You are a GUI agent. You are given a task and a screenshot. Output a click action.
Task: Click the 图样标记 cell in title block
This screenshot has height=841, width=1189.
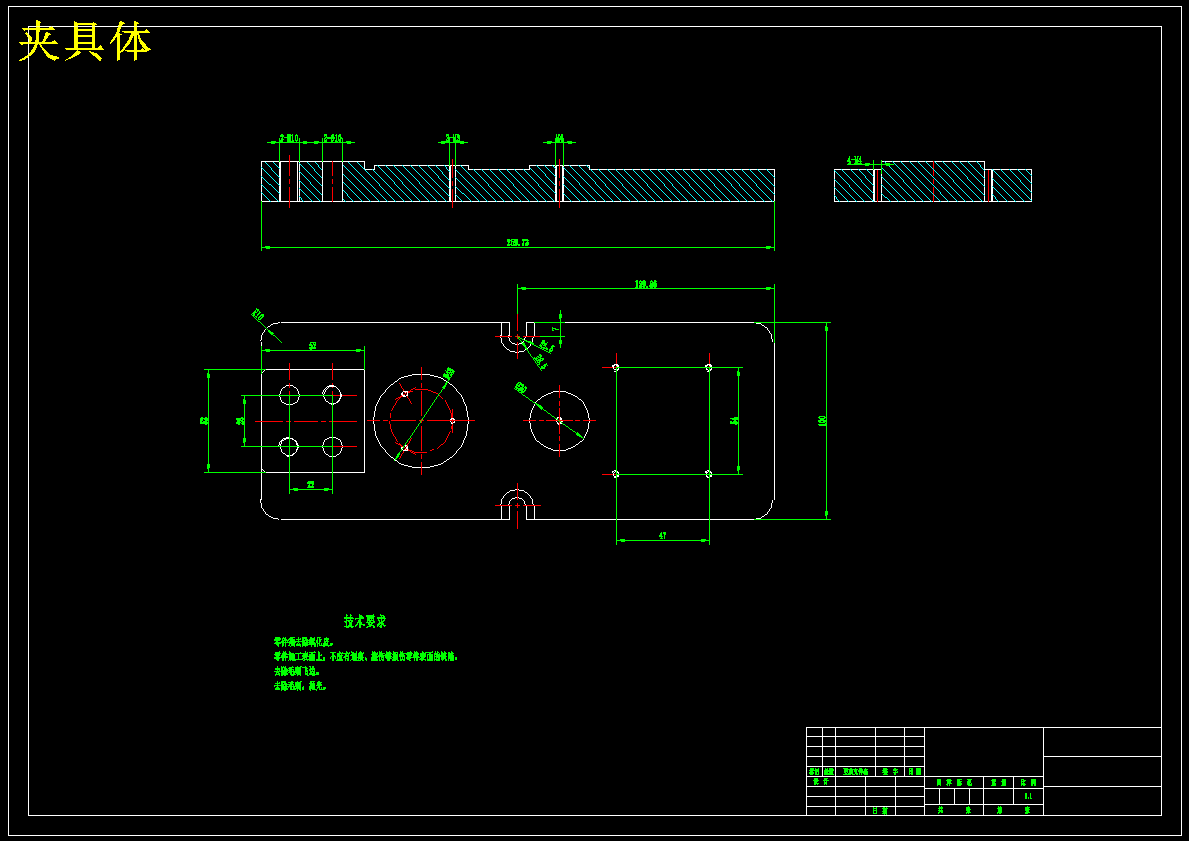coord(955,782)
